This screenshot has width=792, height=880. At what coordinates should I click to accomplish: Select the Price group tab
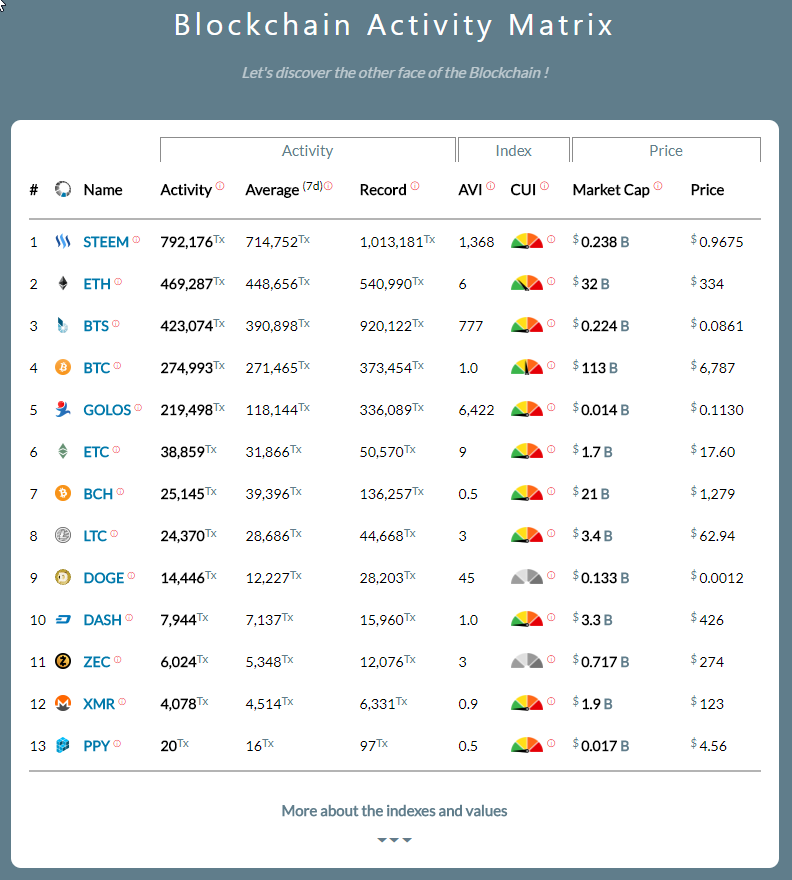[x=666, y=150]
